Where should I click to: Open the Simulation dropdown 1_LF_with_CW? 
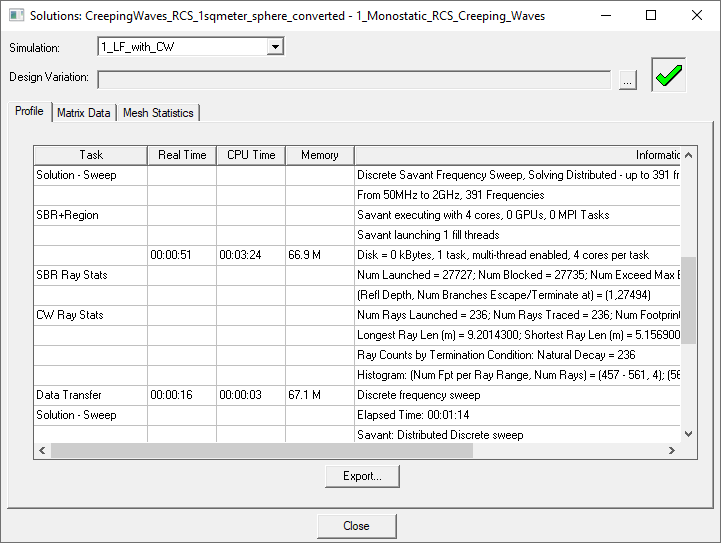click(x=191, y=46)
